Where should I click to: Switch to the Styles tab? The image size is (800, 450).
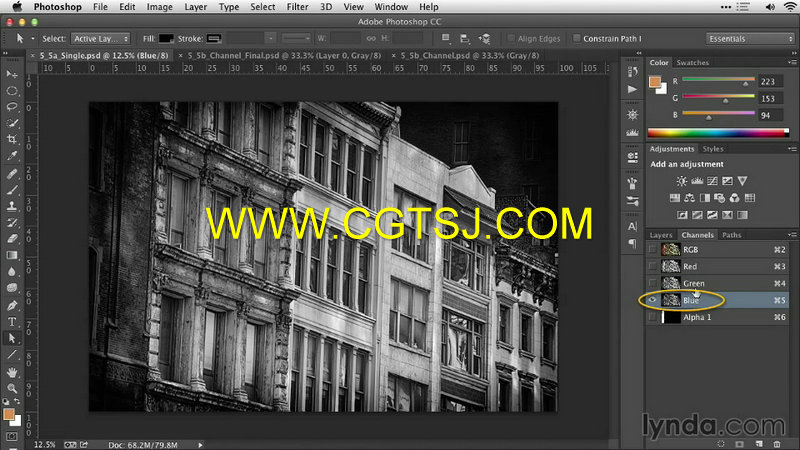point(713,149)
